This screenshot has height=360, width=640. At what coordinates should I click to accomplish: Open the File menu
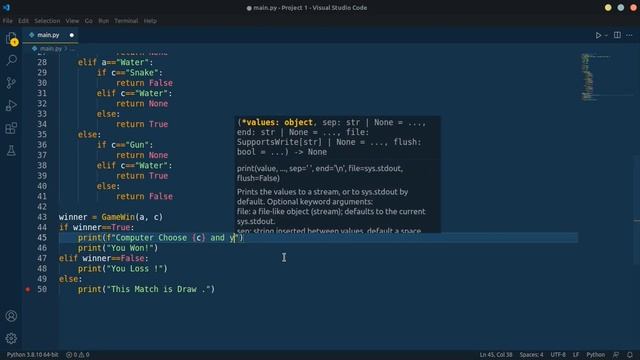coord(8,21)
